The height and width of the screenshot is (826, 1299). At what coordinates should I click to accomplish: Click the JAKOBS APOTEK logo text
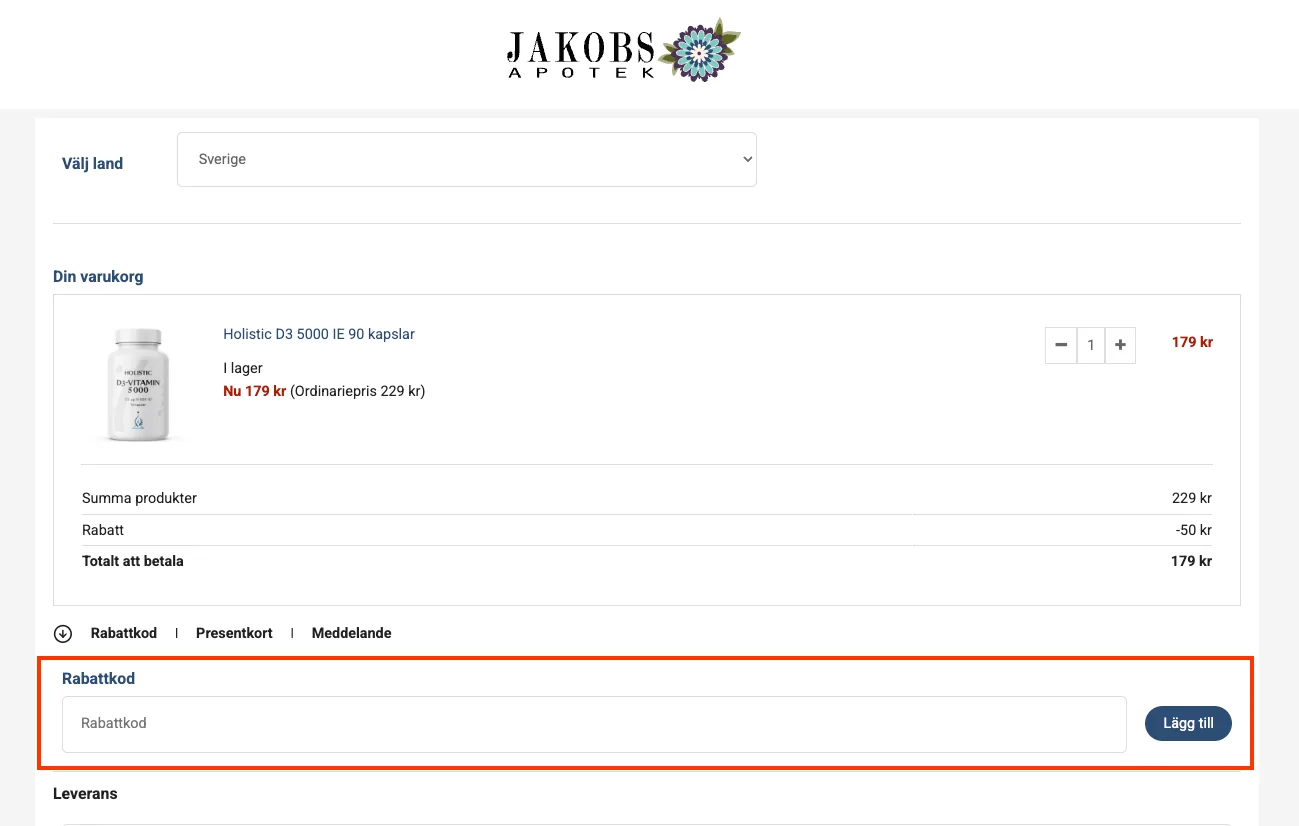[581, 54]
